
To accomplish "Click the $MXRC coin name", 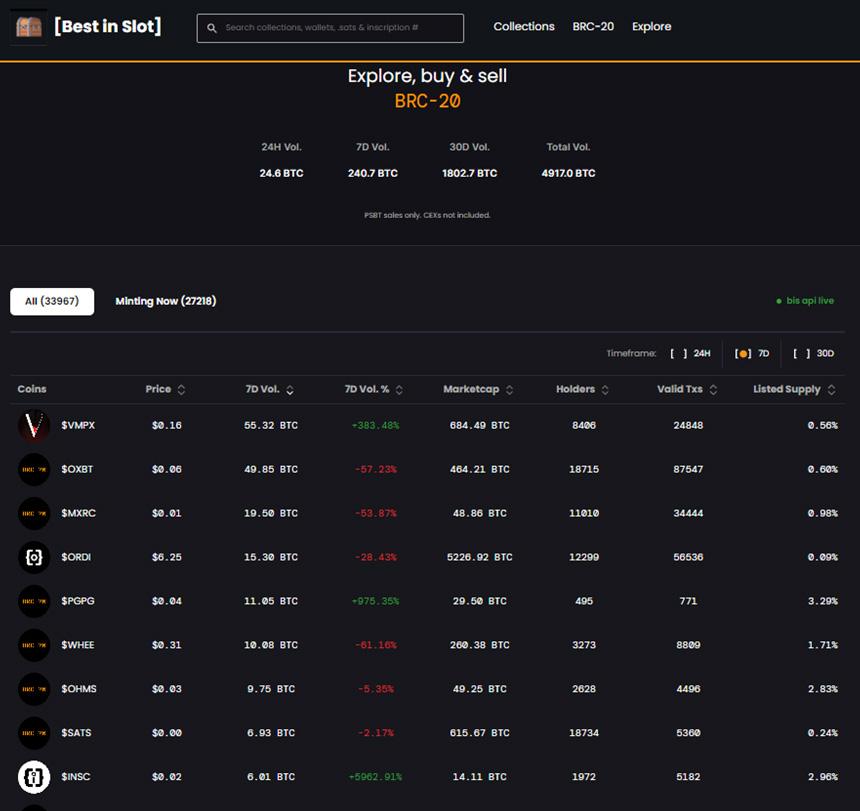I will [78, 513].
